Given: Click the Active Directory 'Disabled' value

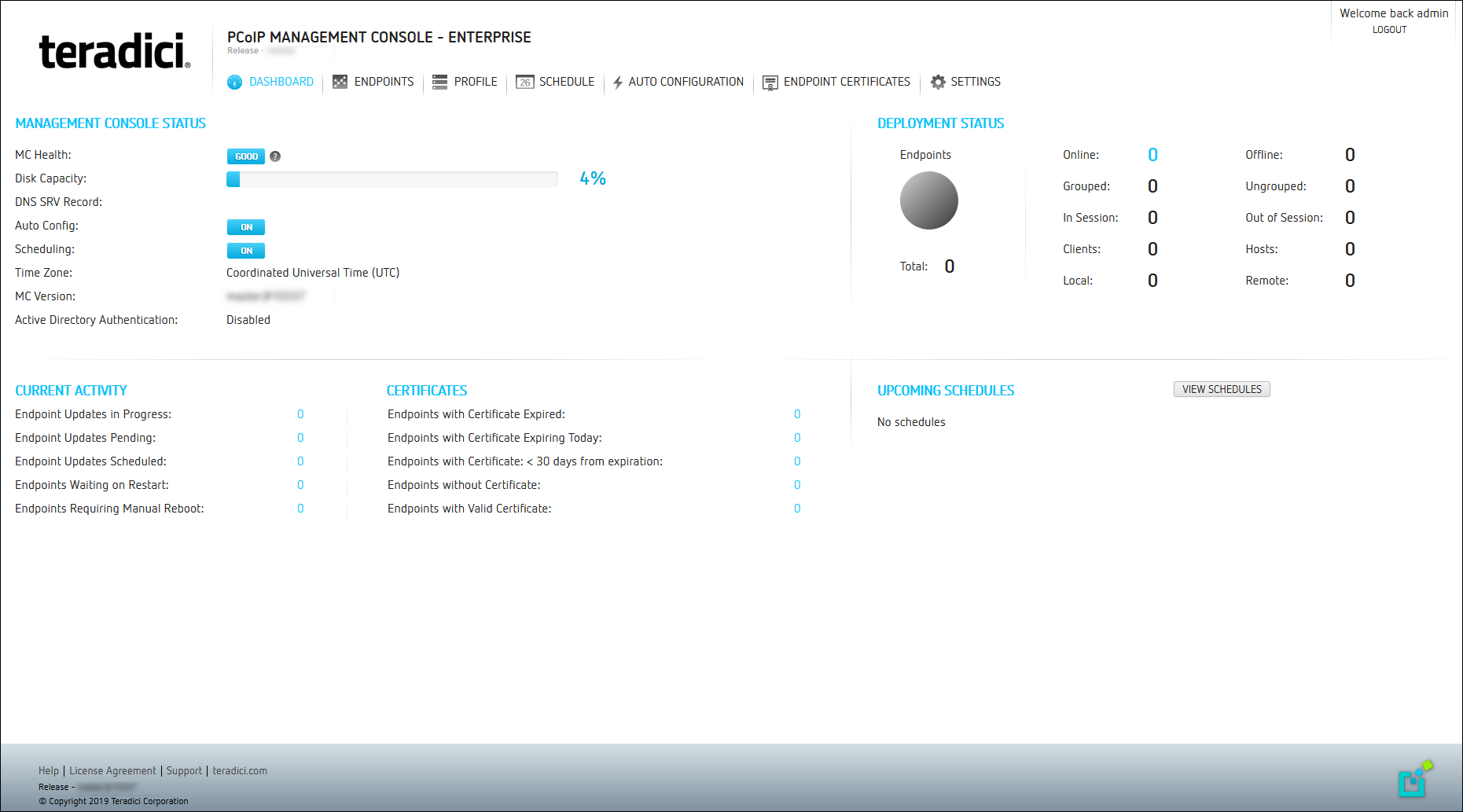Looking at the screenshot, I should pyautogui.click(x=248, y=320).
